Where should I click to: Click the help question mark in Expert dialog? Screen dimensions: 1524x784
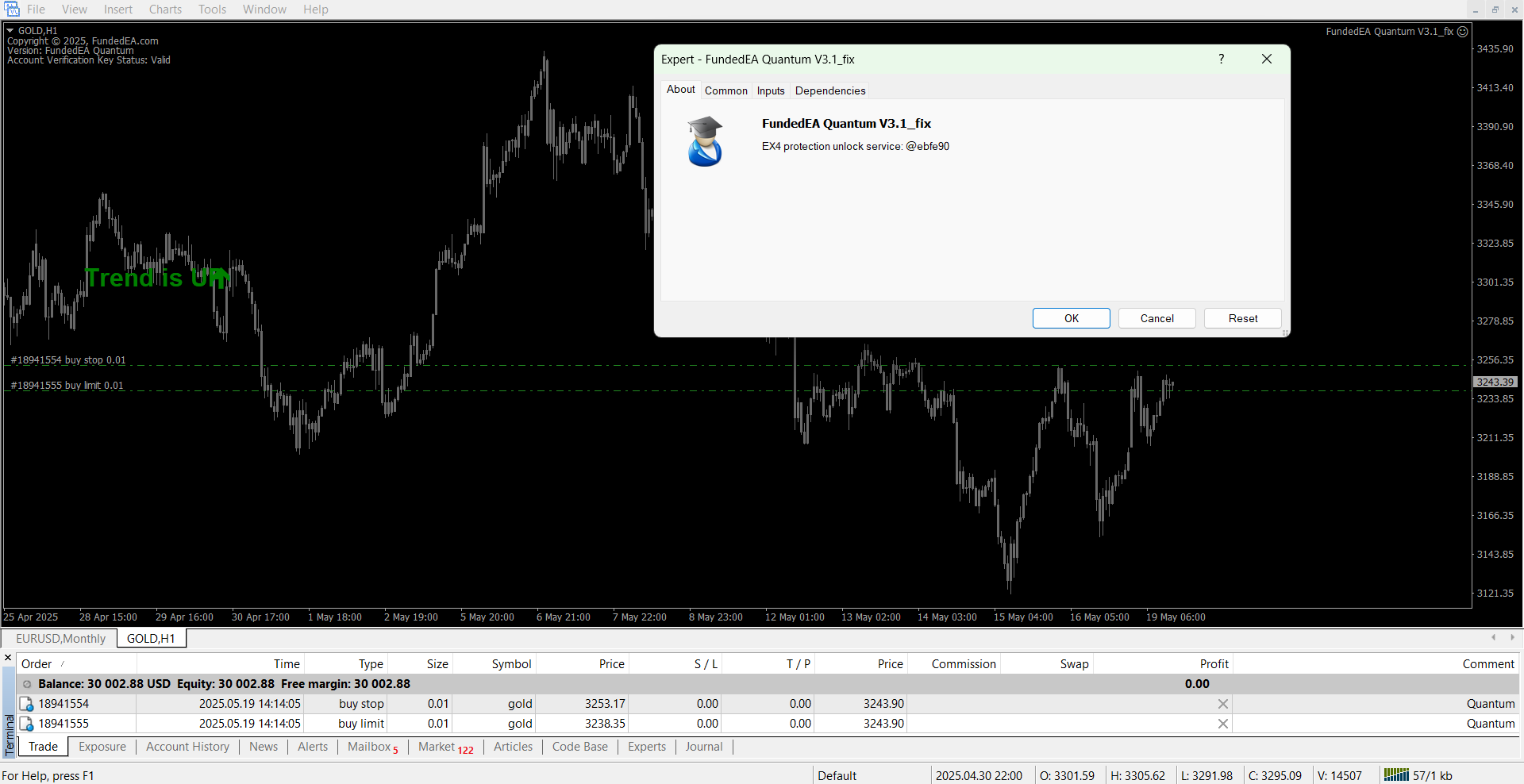[1222, 60]
